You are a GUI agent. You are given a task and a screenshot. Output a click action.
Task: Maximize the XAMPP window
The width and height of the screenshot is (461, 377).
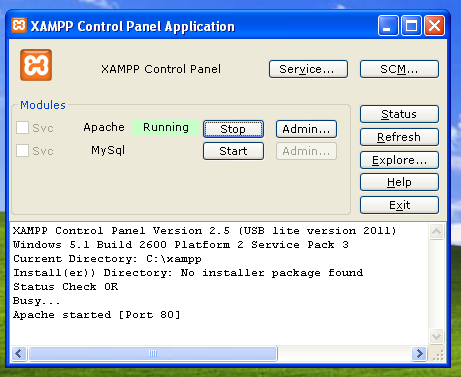[x=411, y=25]
